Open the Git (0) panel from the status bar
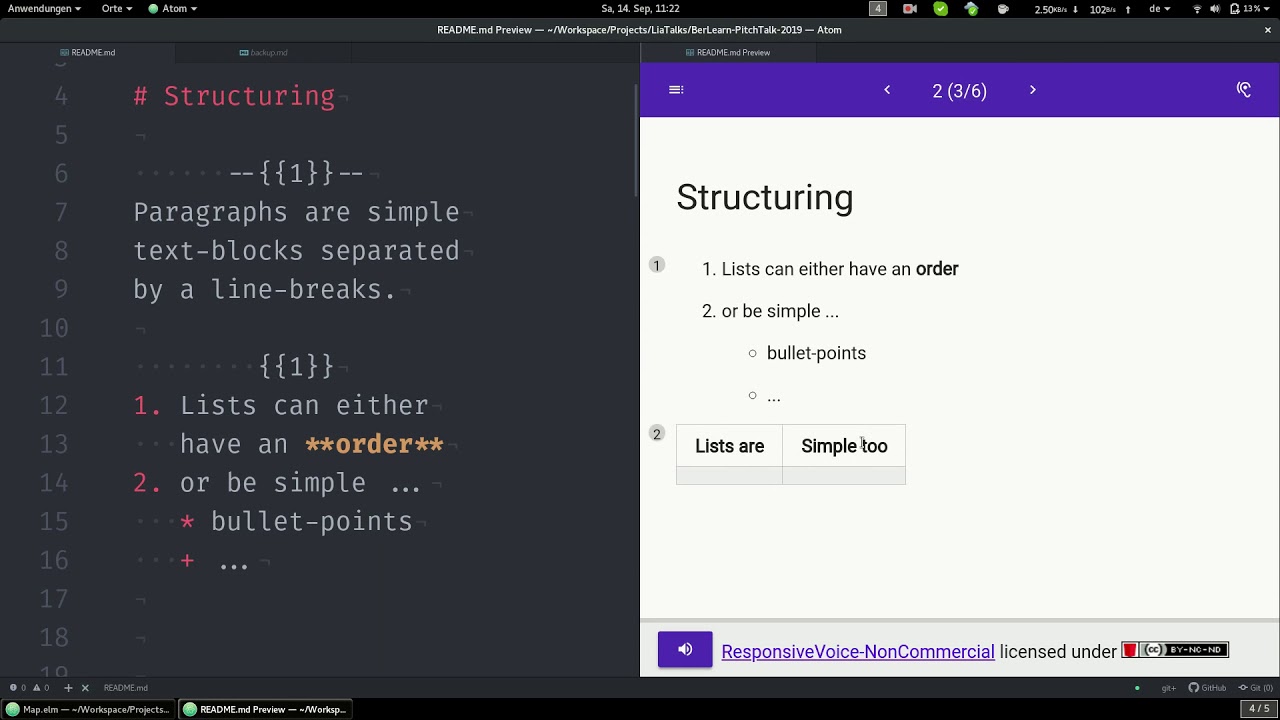1280x720 pixels. (x=1255, y=687)
